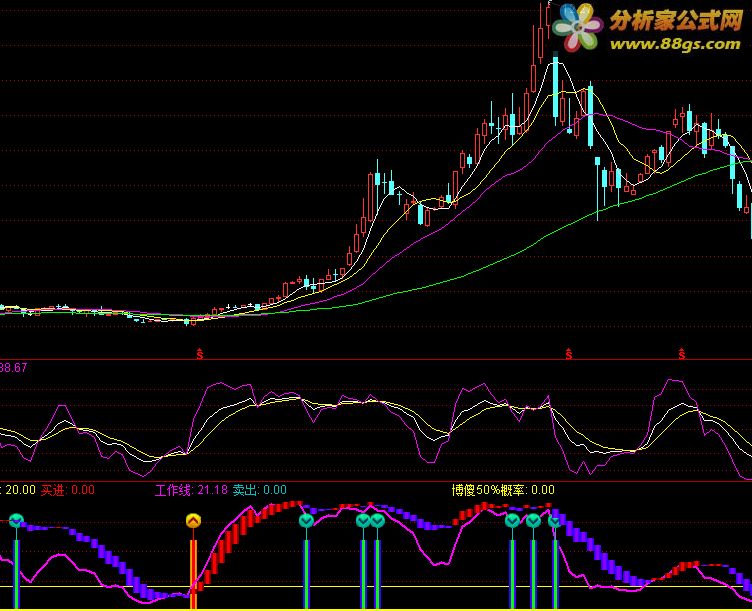Click the yellow buy-signal arrow marker
The height and width of the screenshot is (611, 752).
point(193,520)
